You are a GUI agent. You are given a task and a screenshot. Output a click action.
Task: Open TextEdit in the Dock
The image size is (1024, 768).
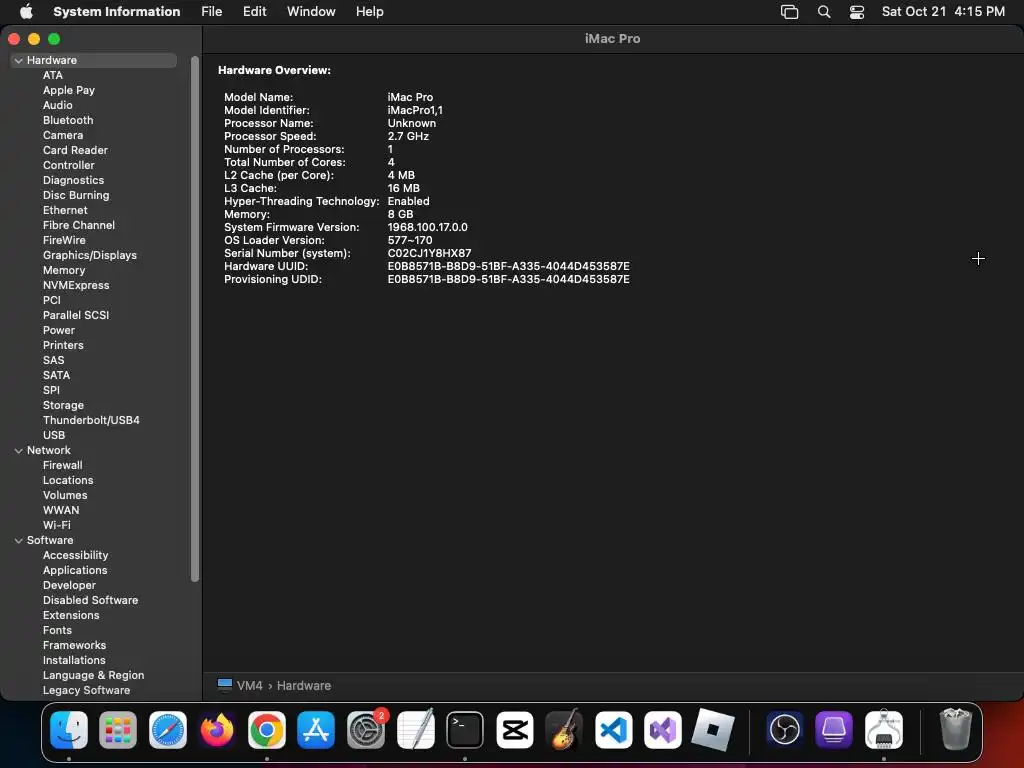(x=415, y=729)
